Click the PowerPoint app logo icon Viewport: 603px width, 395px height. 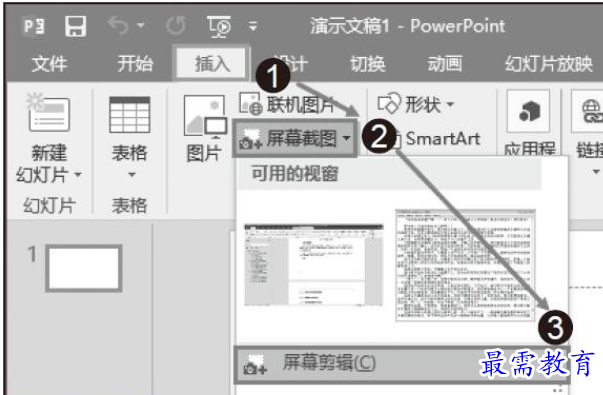click(34, 26)
